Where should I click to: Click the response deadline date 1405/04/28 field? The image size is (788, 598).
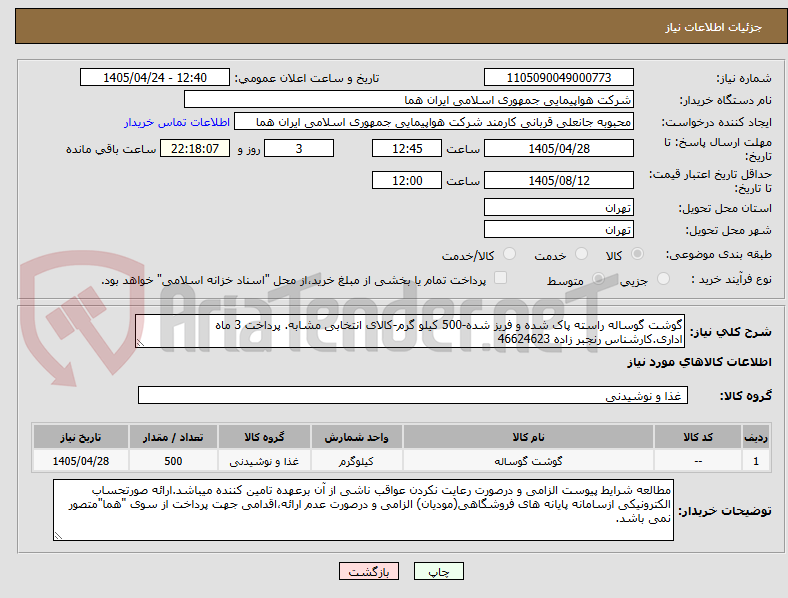(558, 149)
